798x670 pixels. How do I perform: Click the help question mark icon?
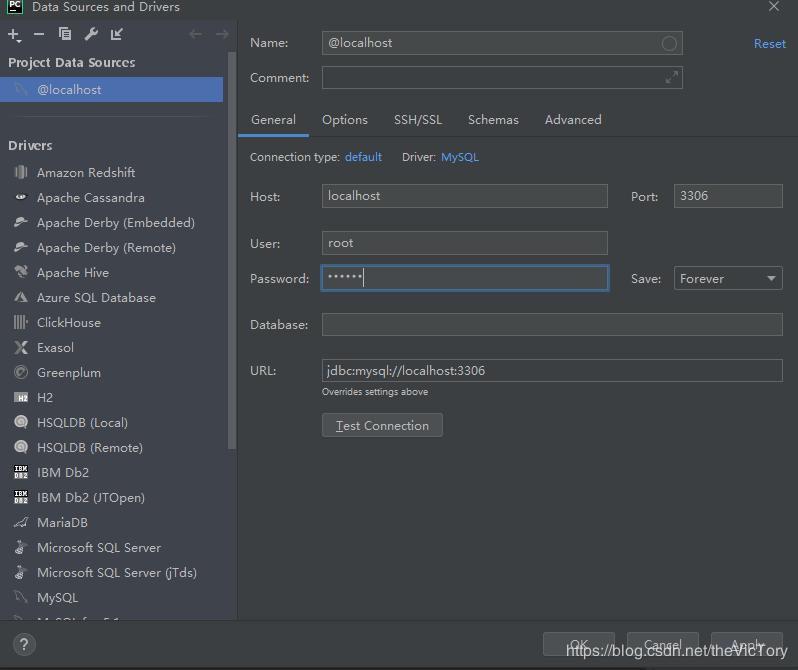pyautogui.click(x=23, y=645)
